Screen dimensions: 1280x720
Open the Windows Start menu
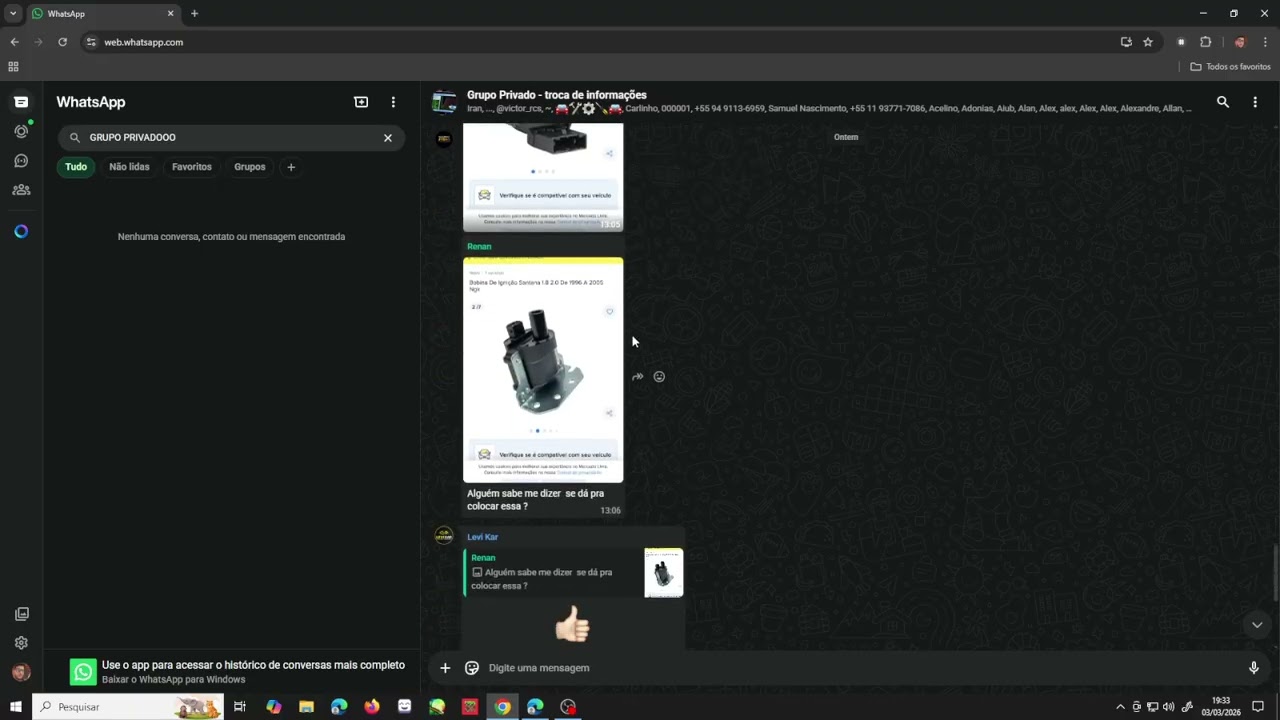(x=16, y=707)
